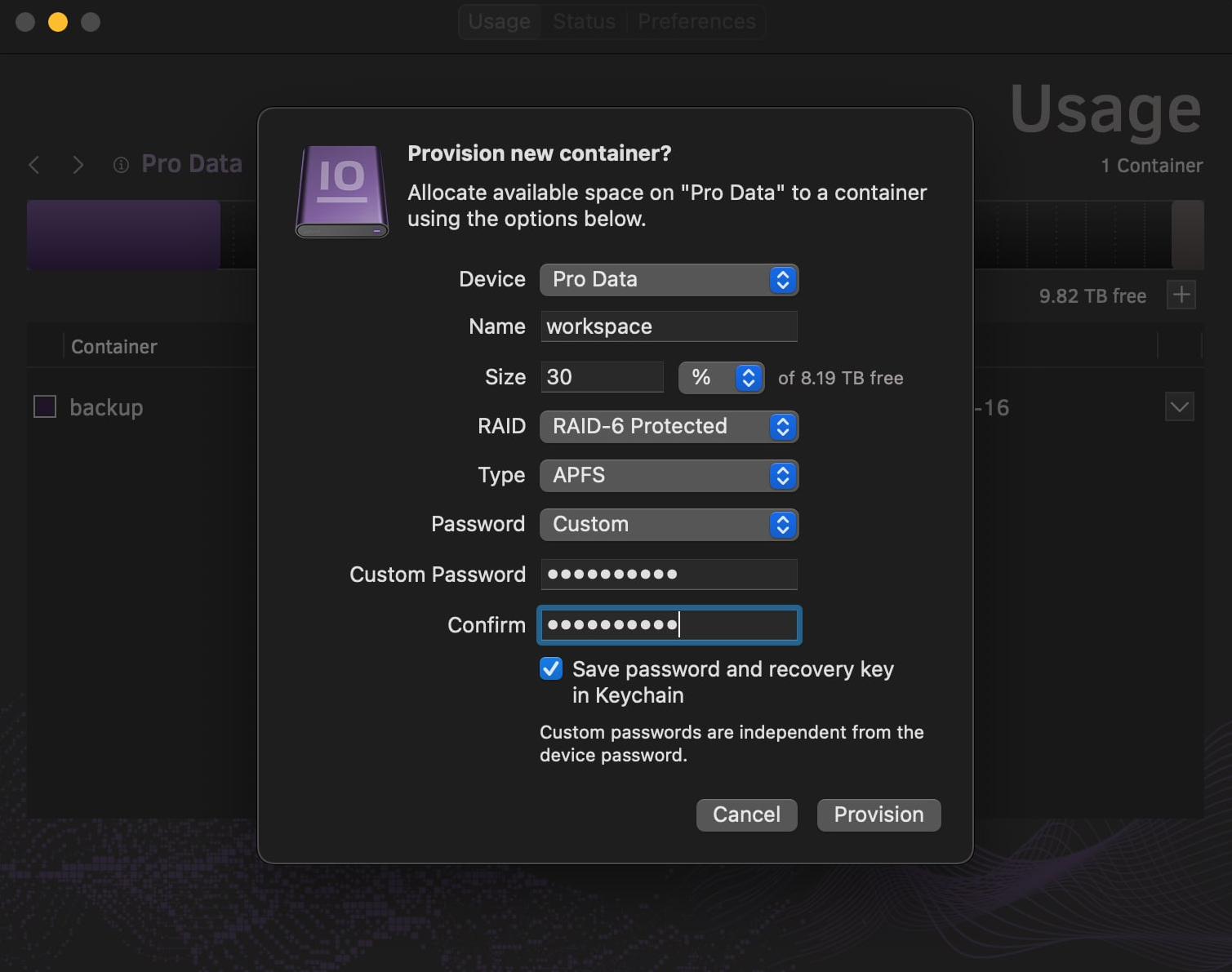Toggle Save password in Keychain checkbox

(x=551, y=669)
